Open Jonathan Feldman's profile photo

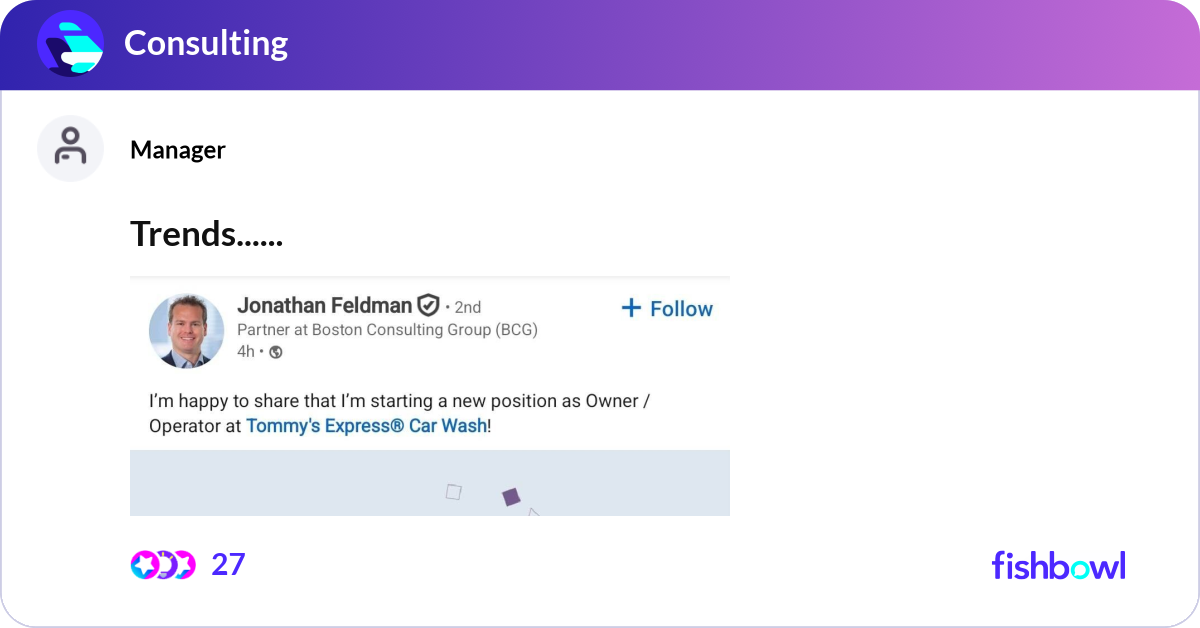186,330
